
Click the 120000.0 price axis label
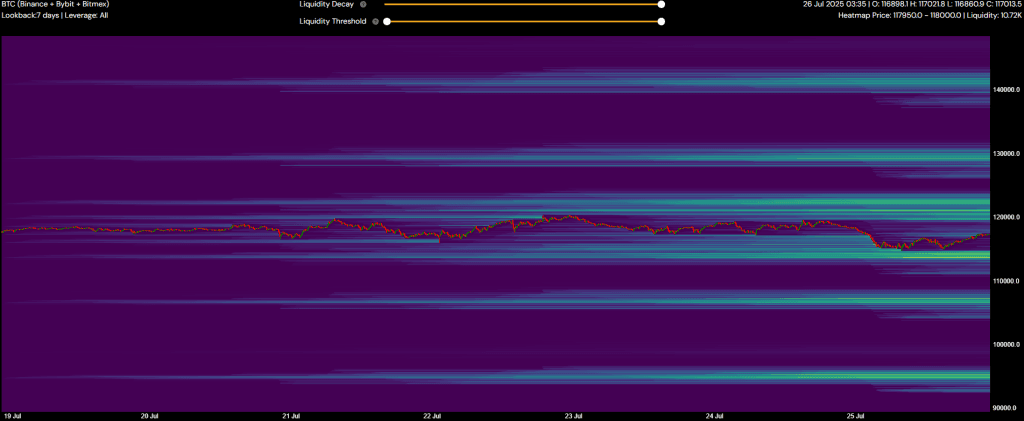[1006, 217]
